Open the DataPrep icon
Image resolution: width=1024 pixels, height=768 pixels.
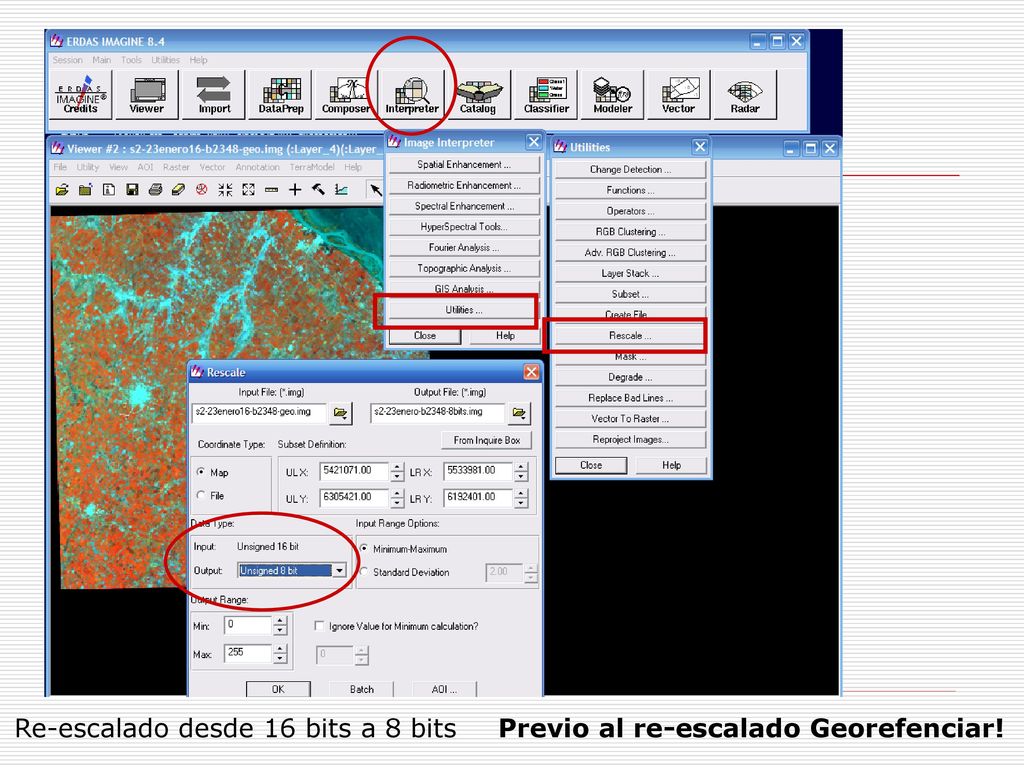[281, 95]
